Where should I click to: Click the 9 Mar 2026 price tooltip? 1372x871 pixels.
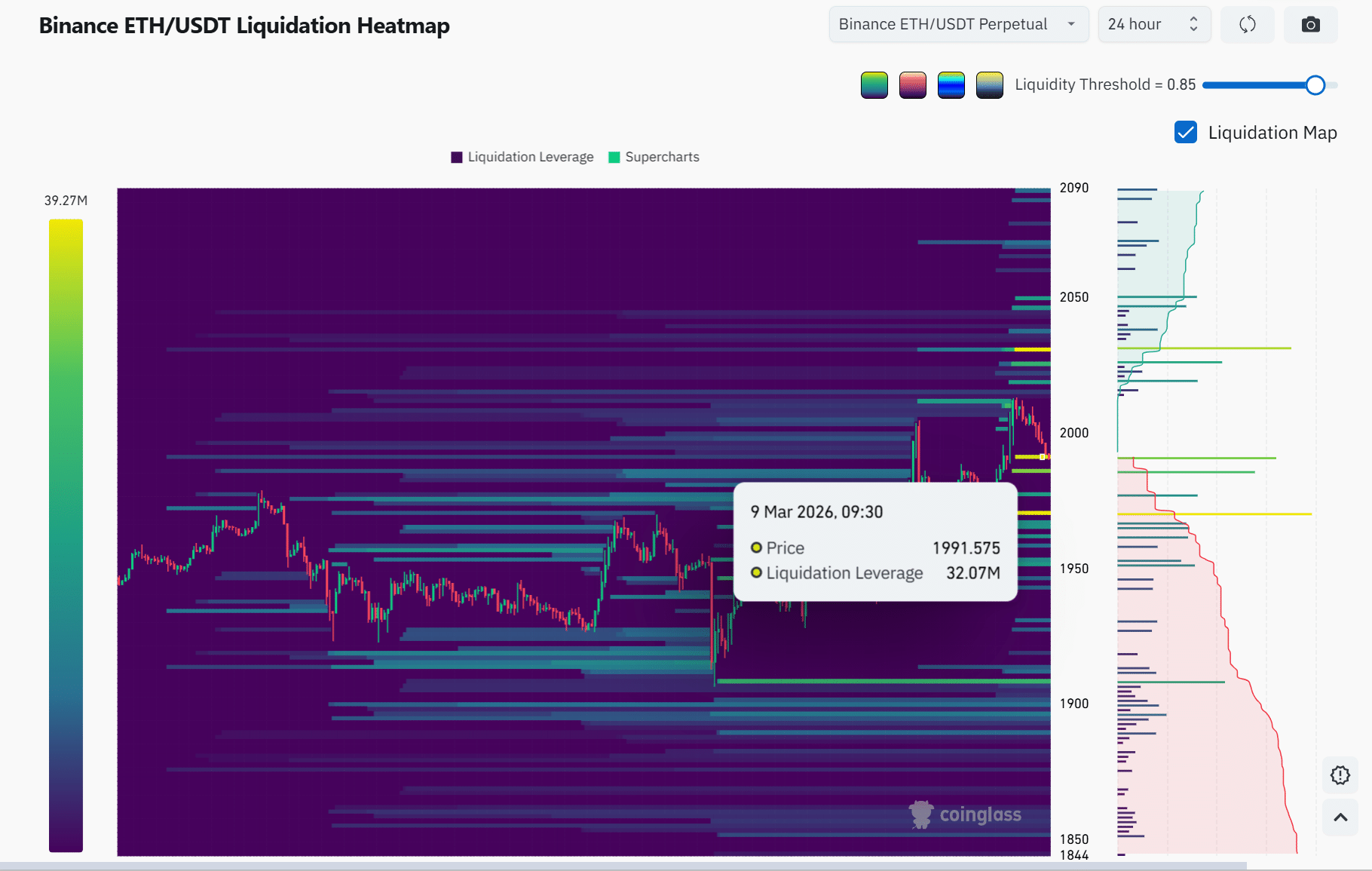tap(874, 541)
